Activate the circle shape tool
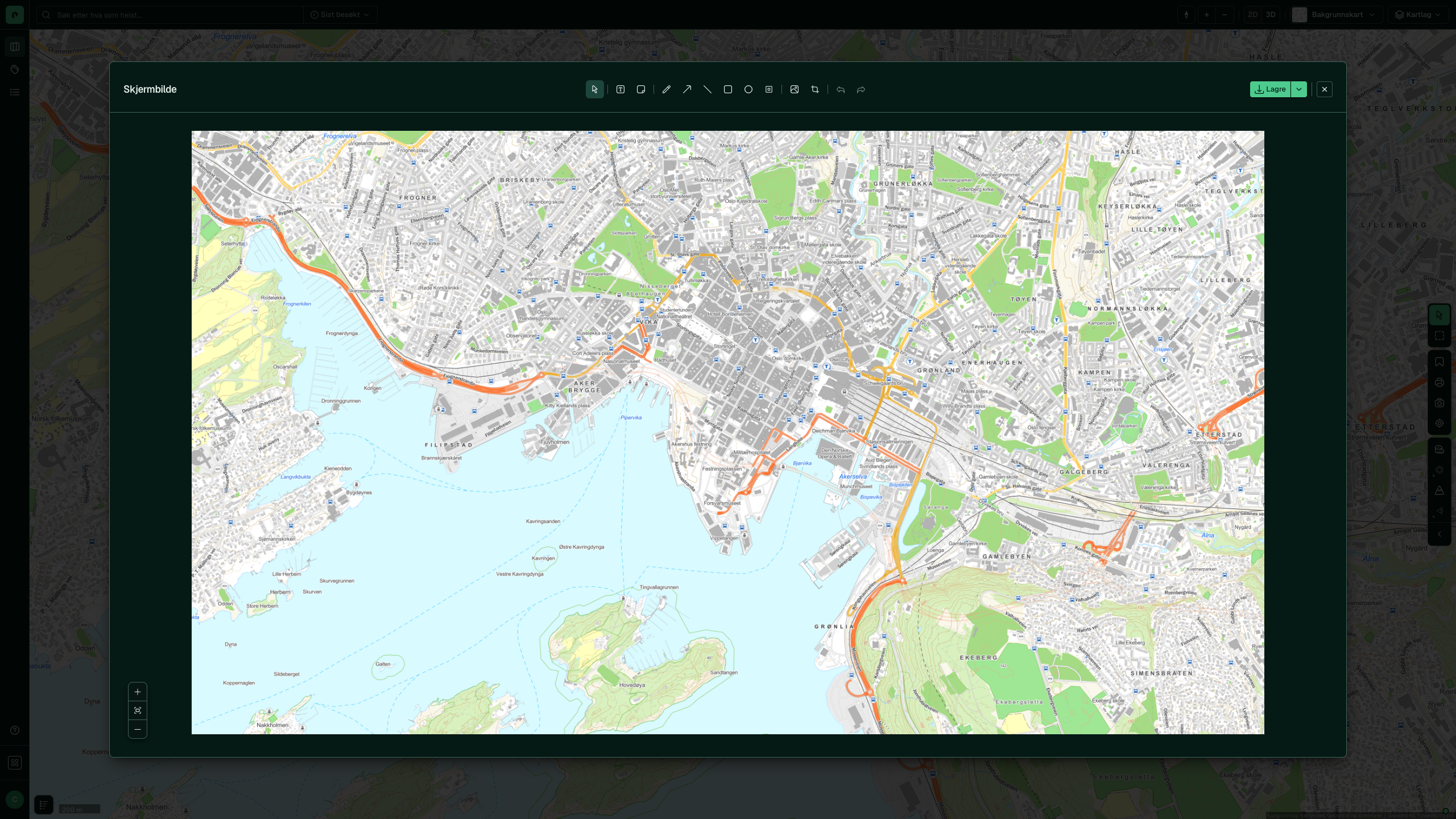The height and width of the screenshot is (819, 1456). [748, 89]
